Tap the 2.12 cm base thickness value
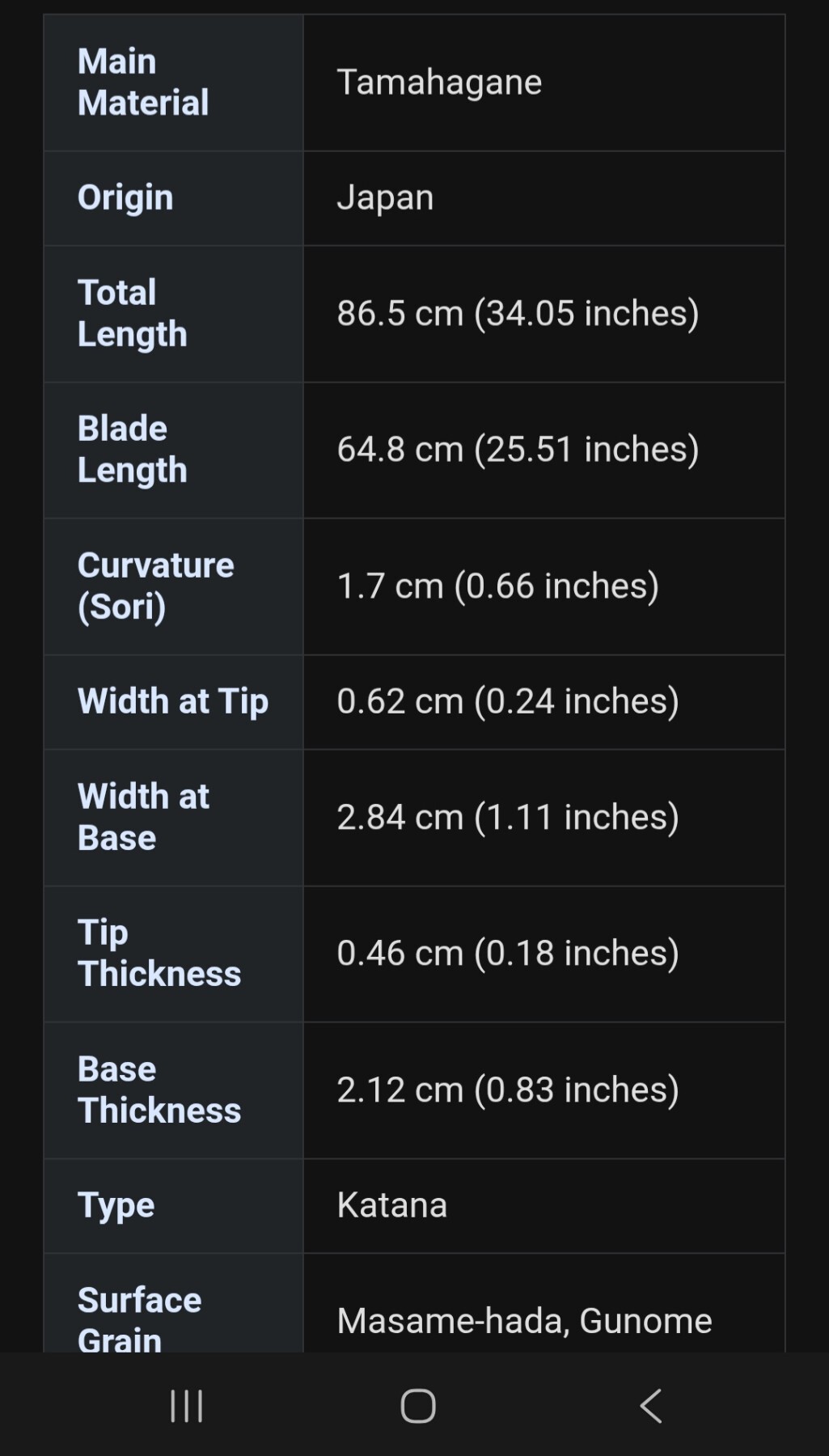 coord(507,1090)
